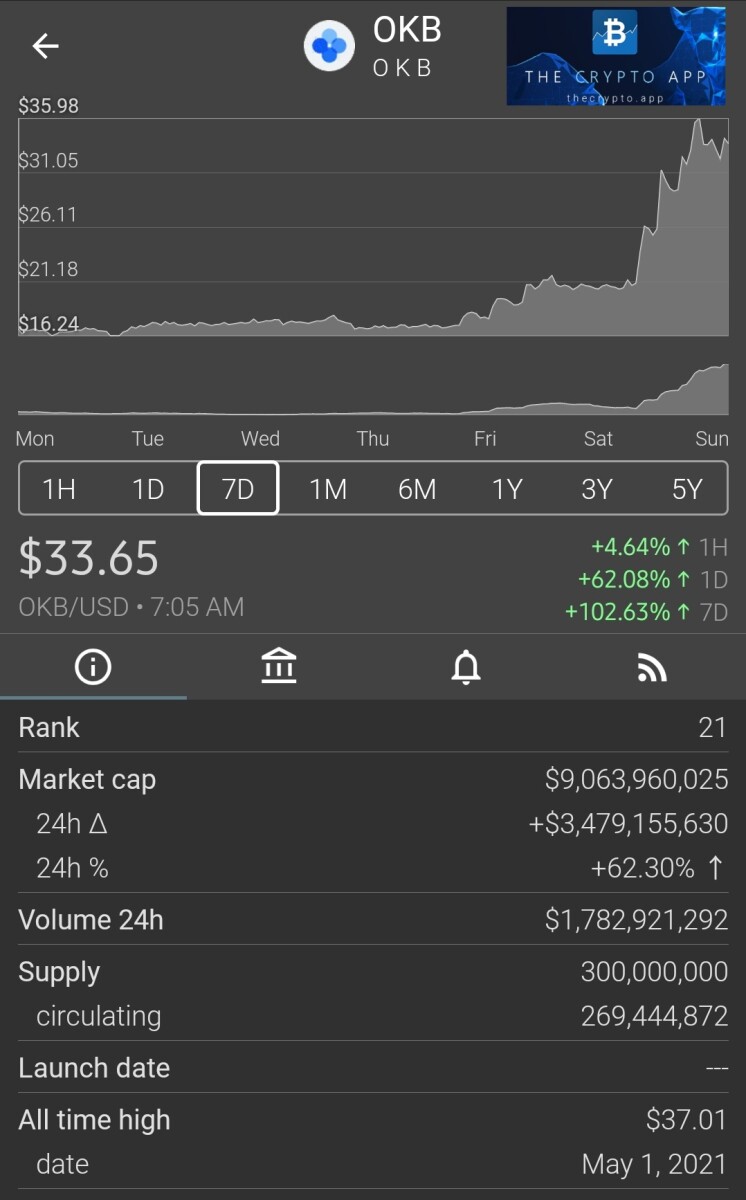Tap the $33.65 current price

(89, 558)
